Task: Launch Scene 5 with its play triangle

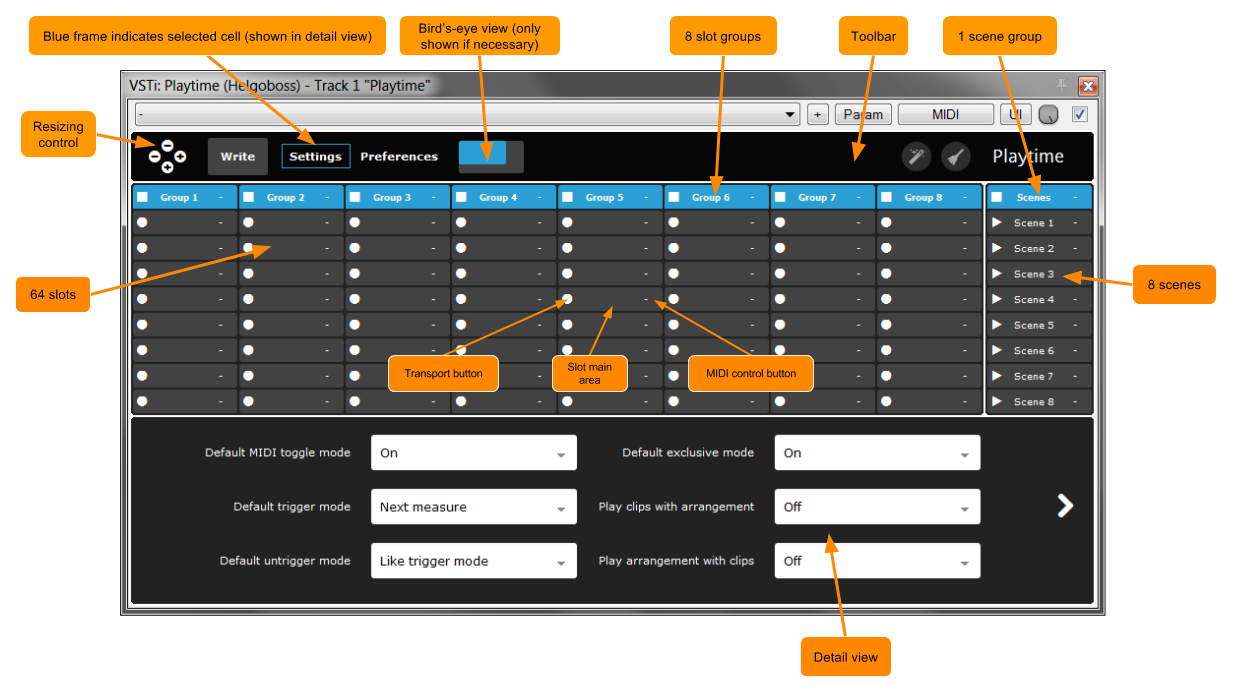Action: click(x=997, y=325)
